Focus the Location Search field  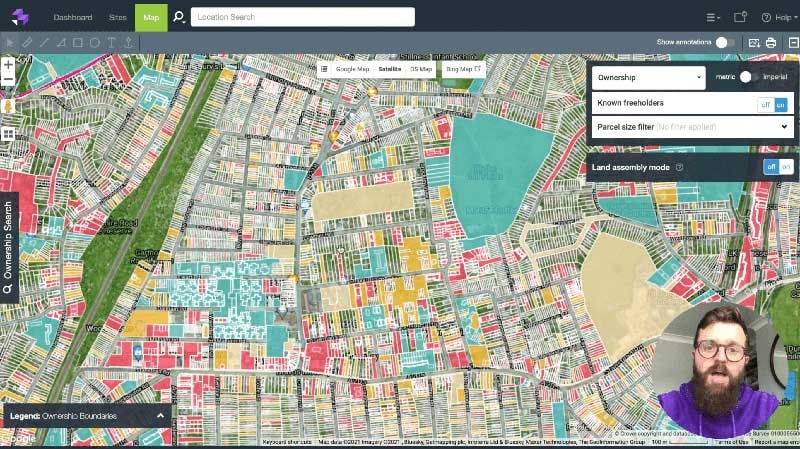click(303, 17)
